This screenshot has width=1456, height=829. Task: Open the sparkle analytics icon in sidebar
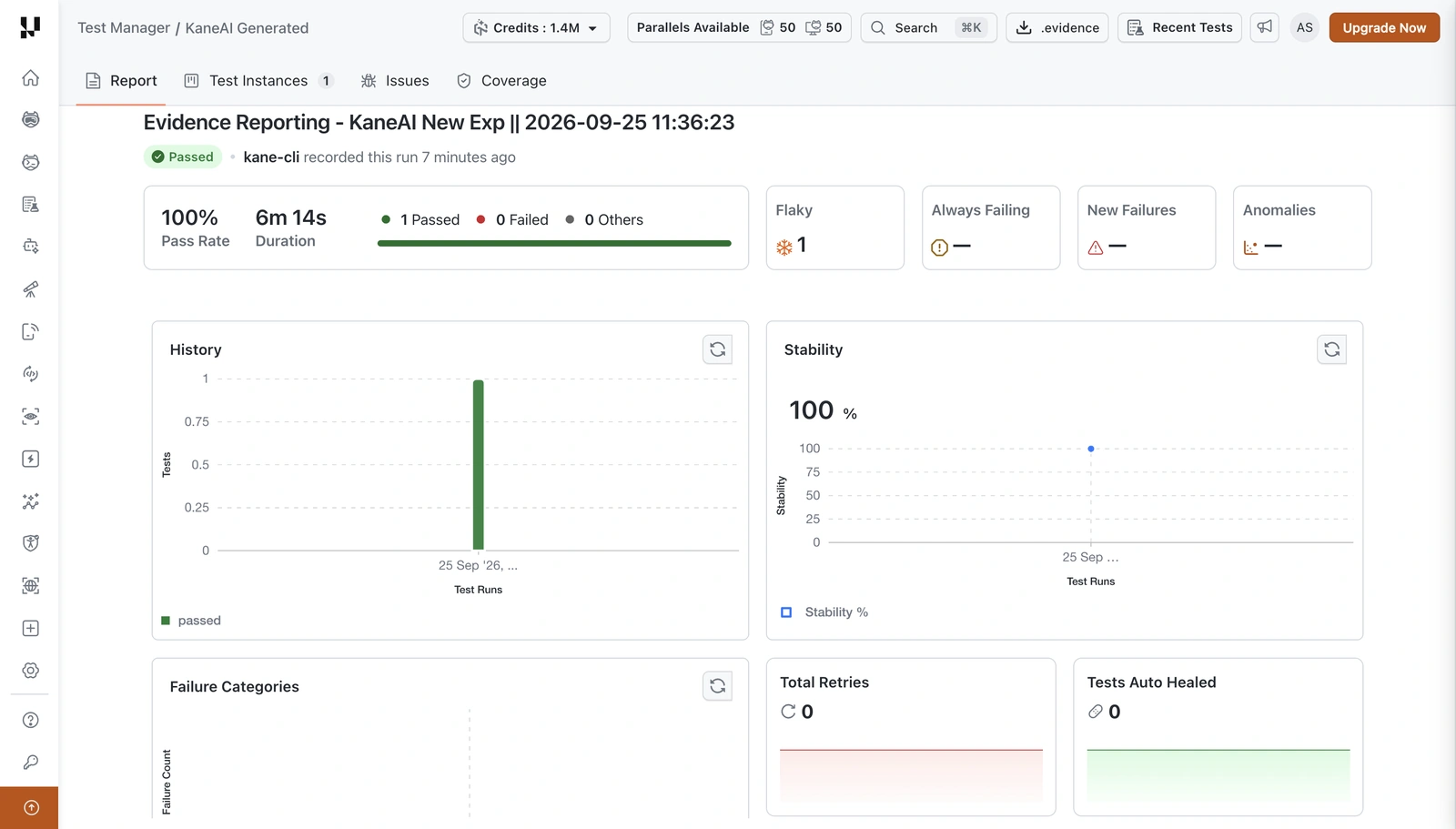[30, 501]
